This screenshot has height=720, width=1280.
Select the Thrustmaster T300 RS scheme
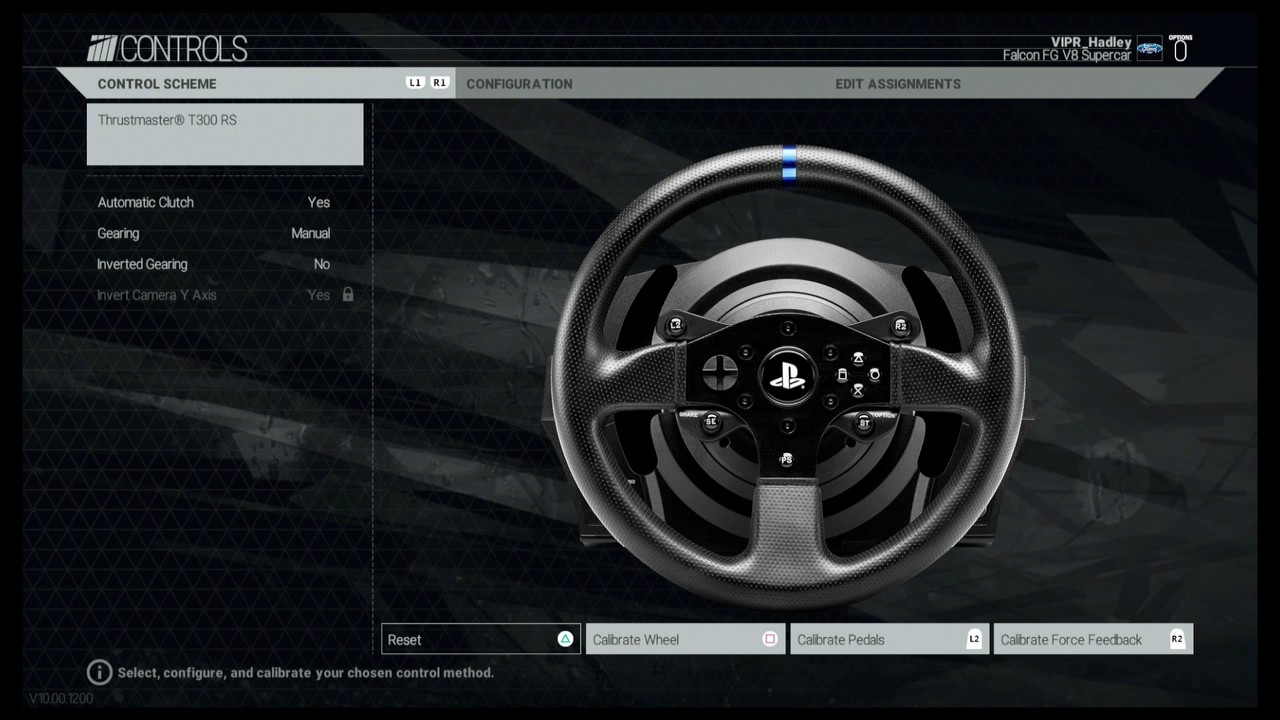(x=225, y=134)
